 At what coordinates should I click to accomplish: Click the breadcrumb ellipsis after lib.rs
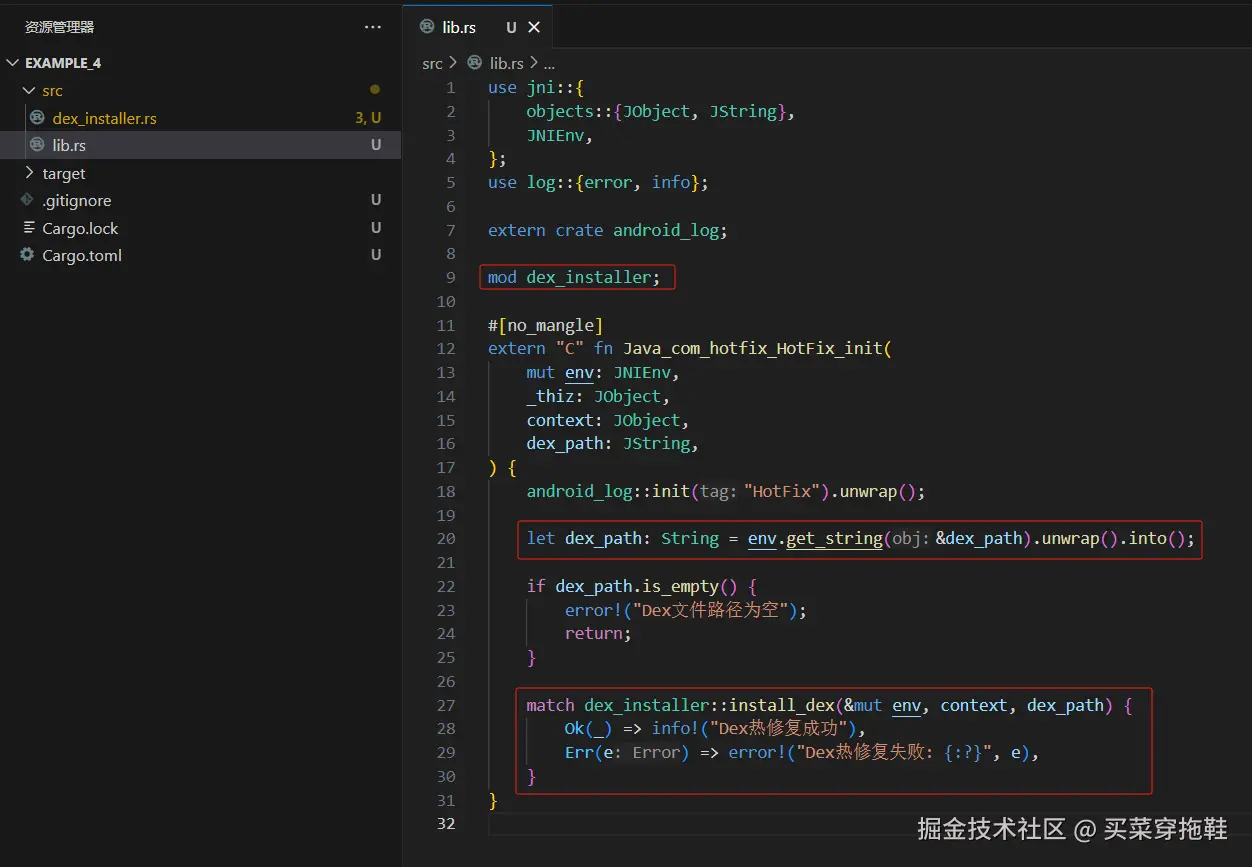pos(549,63)
